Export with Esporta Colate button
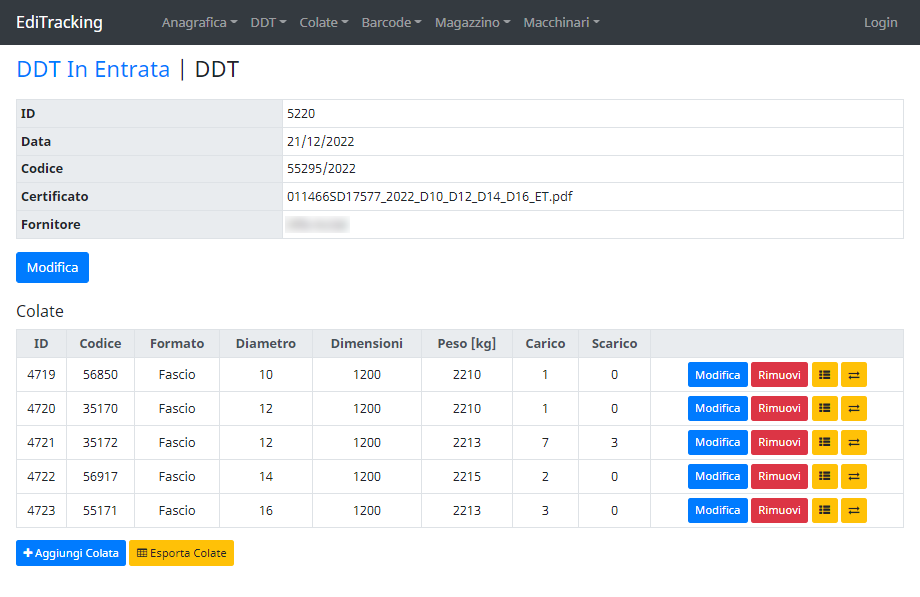Image resolution: width=920 pixels, height=597 pixels. (x=181, y=553)
